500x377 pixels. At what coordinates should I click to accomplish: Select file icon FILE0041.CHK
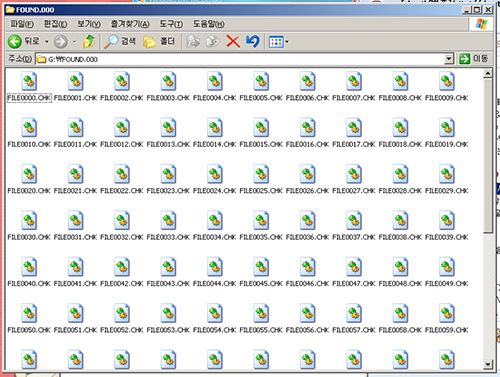[x=76, y=267]
